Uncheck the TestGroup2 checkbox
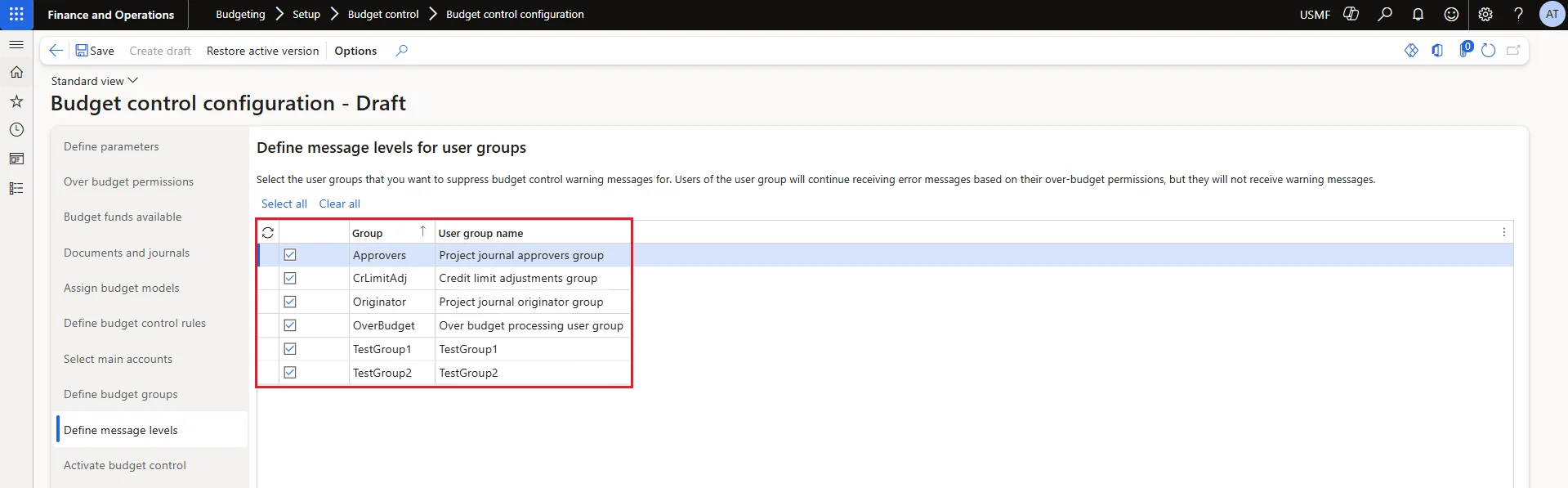Image resolution: width=1568 pixels, height=488 pixels. coord(290,373)
